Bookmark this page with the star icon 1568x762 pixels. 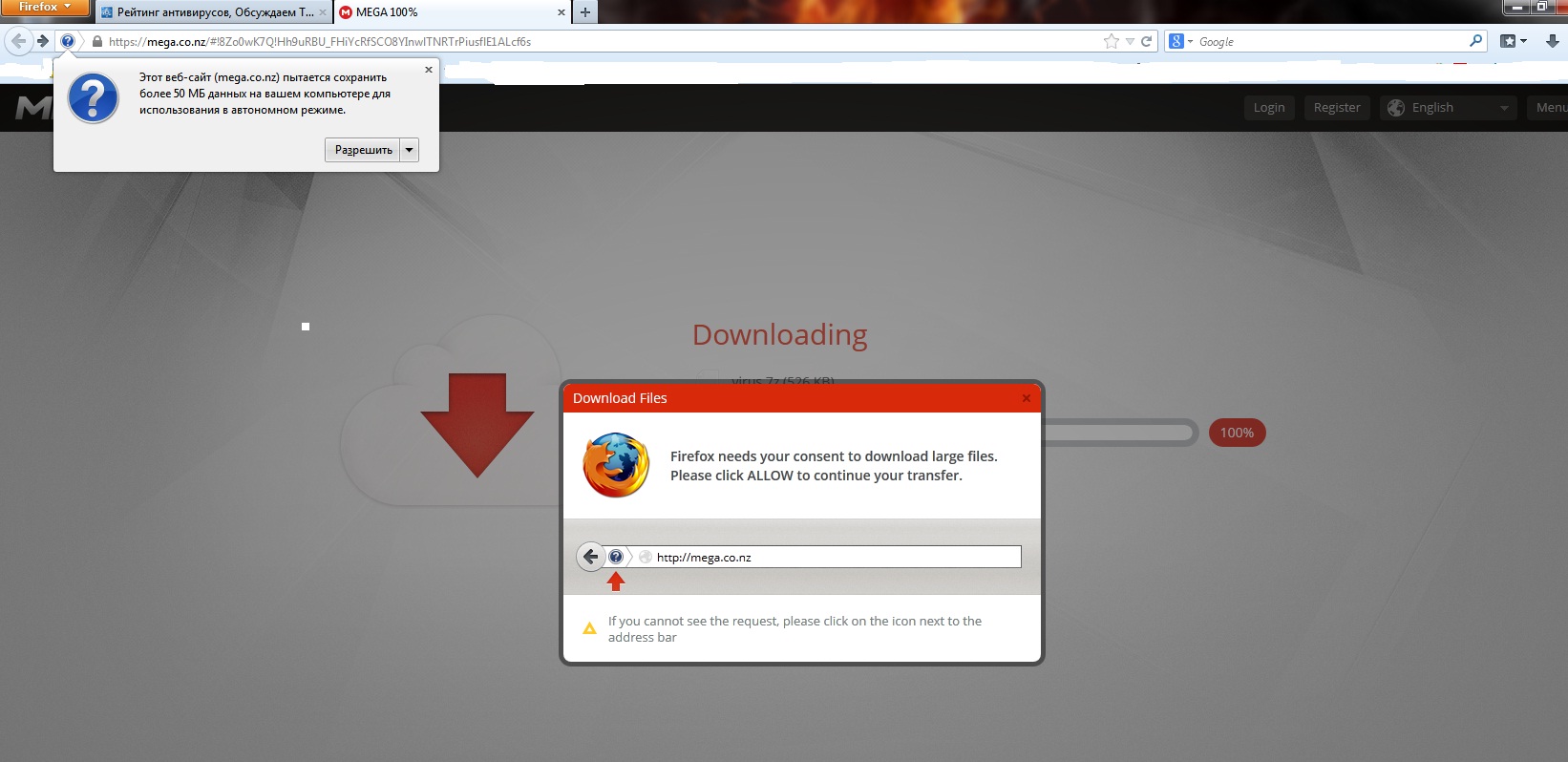point(1112,41)
